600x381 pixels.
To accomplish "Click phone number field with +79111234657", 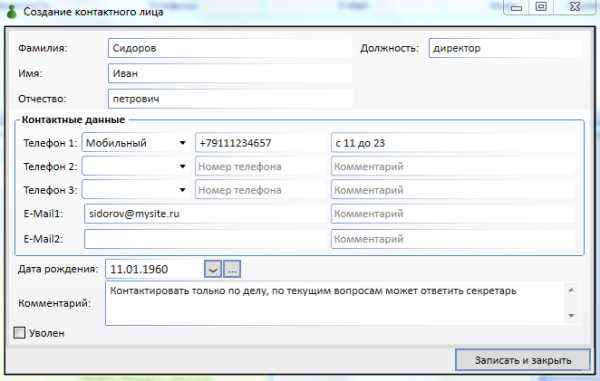I will click(261, 143).
